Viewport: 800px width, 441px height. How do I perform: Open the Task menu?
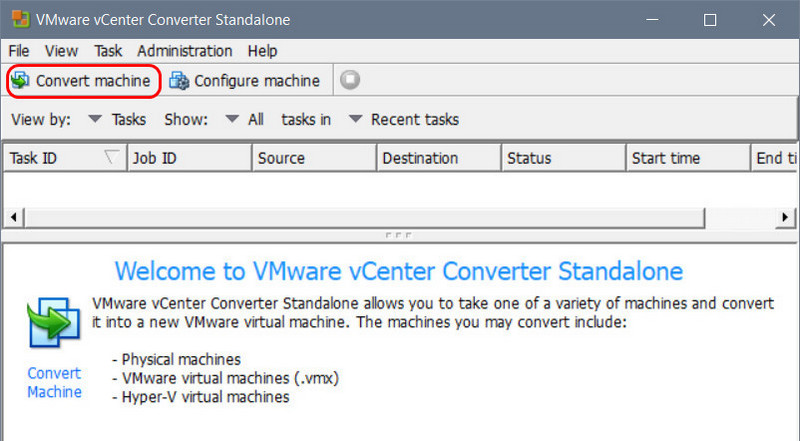click(x=108, y=51)
